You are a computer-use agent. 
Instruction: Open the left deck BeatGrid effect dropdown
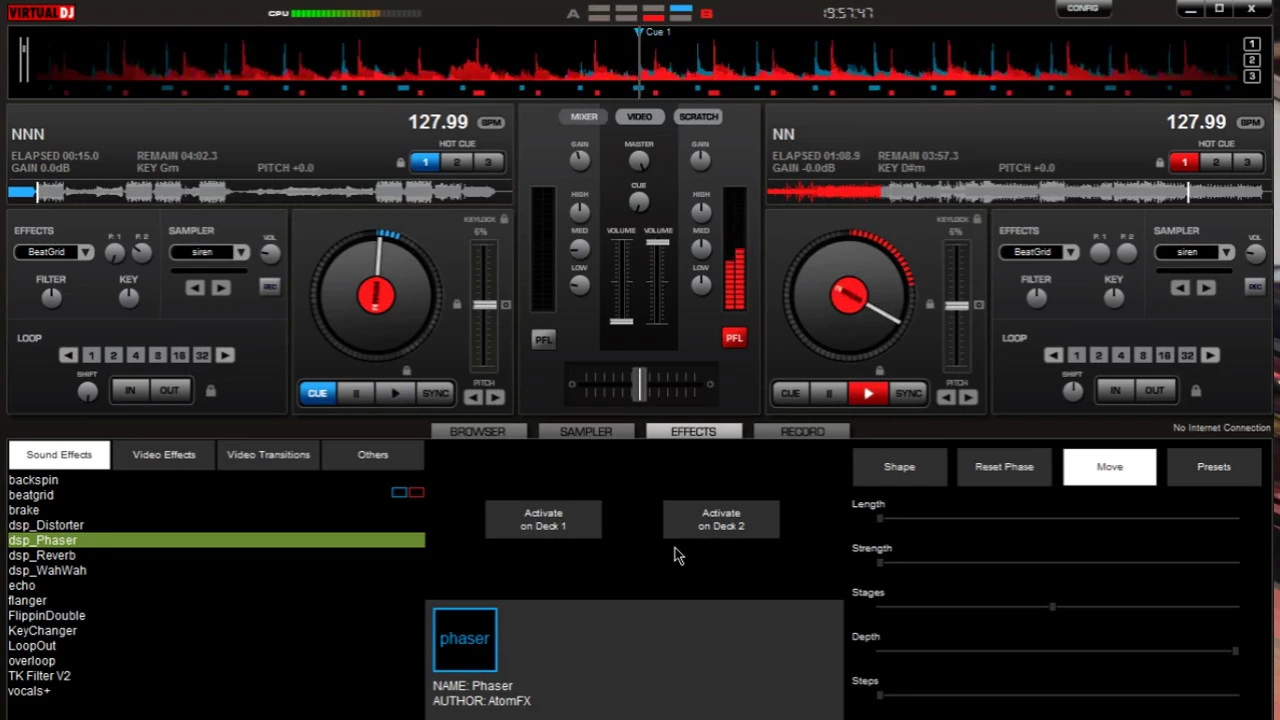tap(86, 252)
